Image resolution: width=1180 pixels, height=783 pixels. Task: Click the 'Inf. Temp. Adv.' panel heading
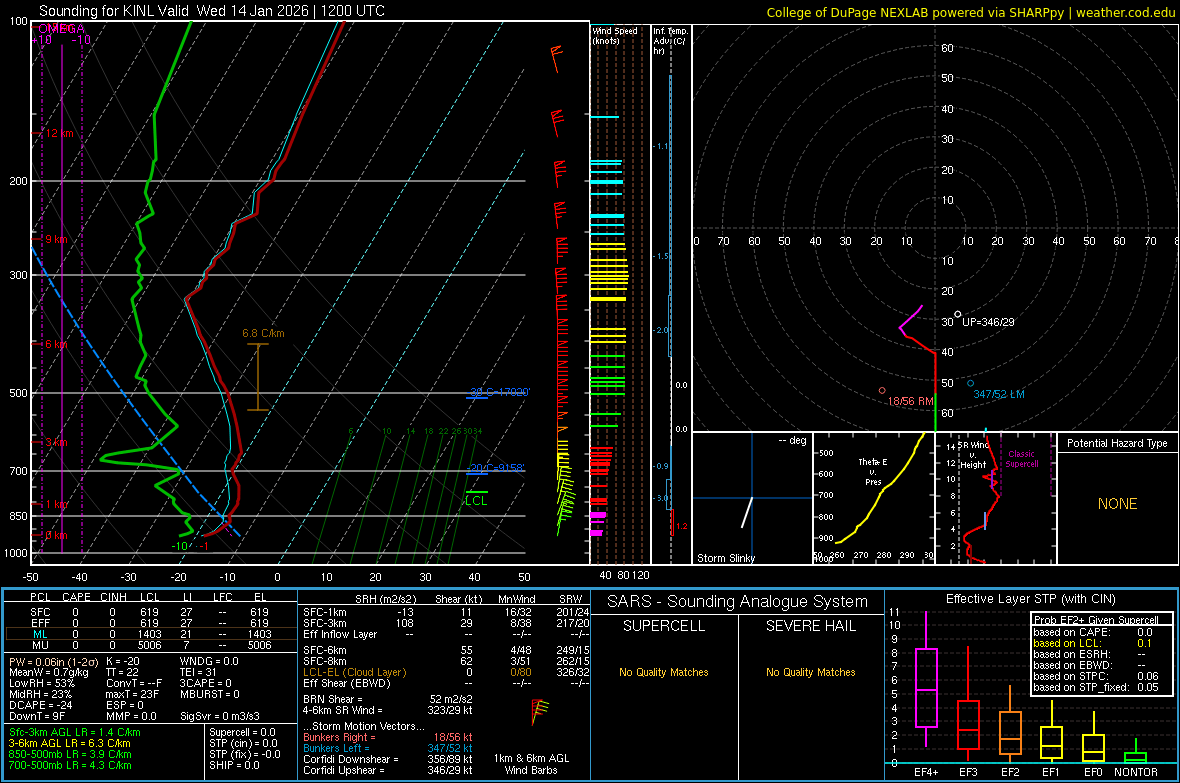tap(671, 41)
